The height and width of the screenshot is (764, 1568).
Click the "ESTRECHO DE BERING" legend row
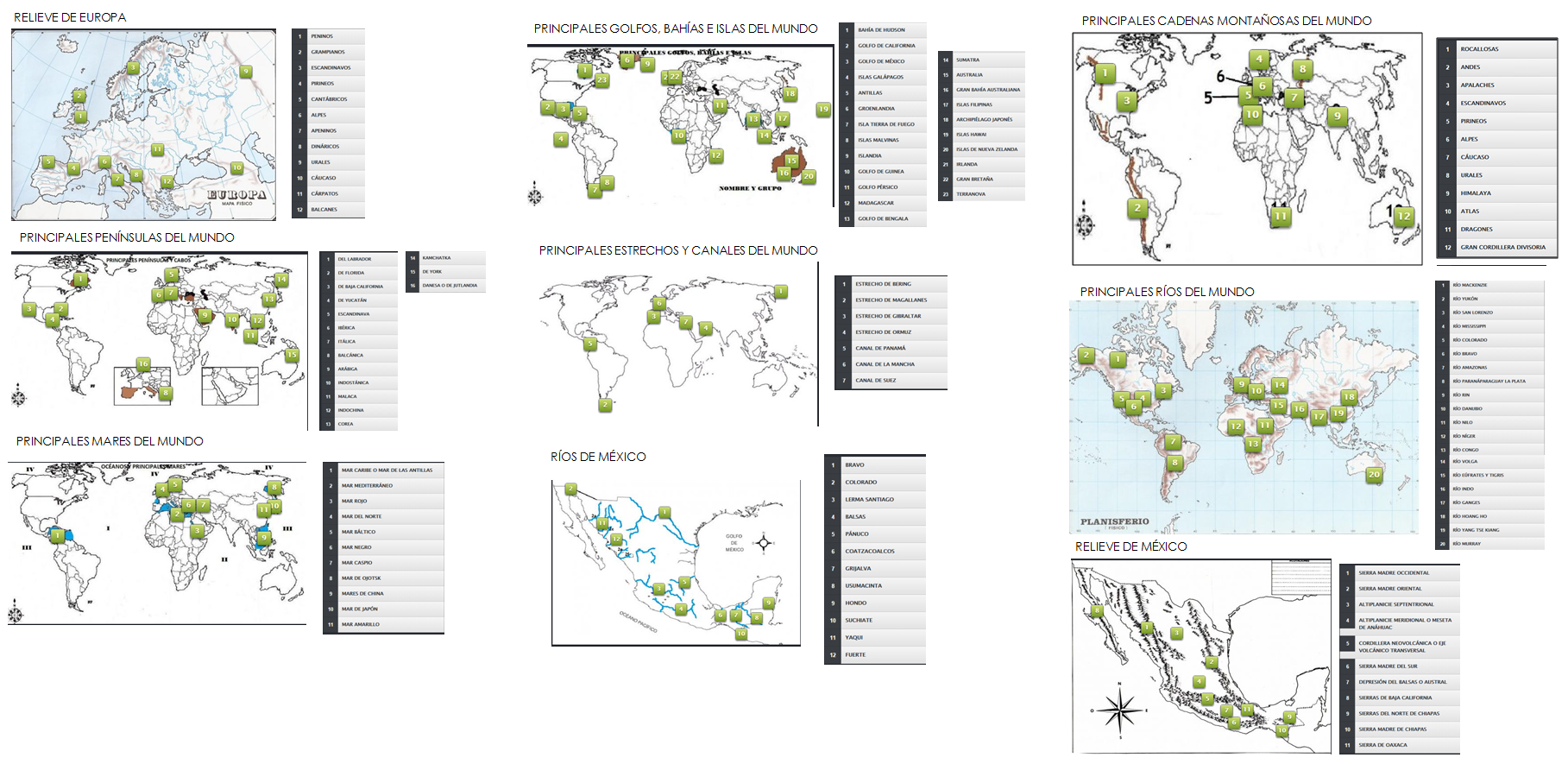click(891, 284)
